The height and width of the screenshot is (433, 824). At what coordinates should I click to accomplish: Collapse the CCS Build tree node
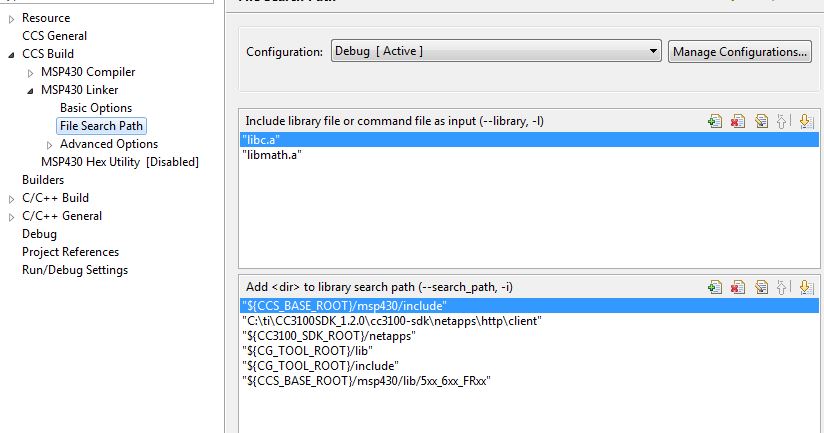coord(12,55)
